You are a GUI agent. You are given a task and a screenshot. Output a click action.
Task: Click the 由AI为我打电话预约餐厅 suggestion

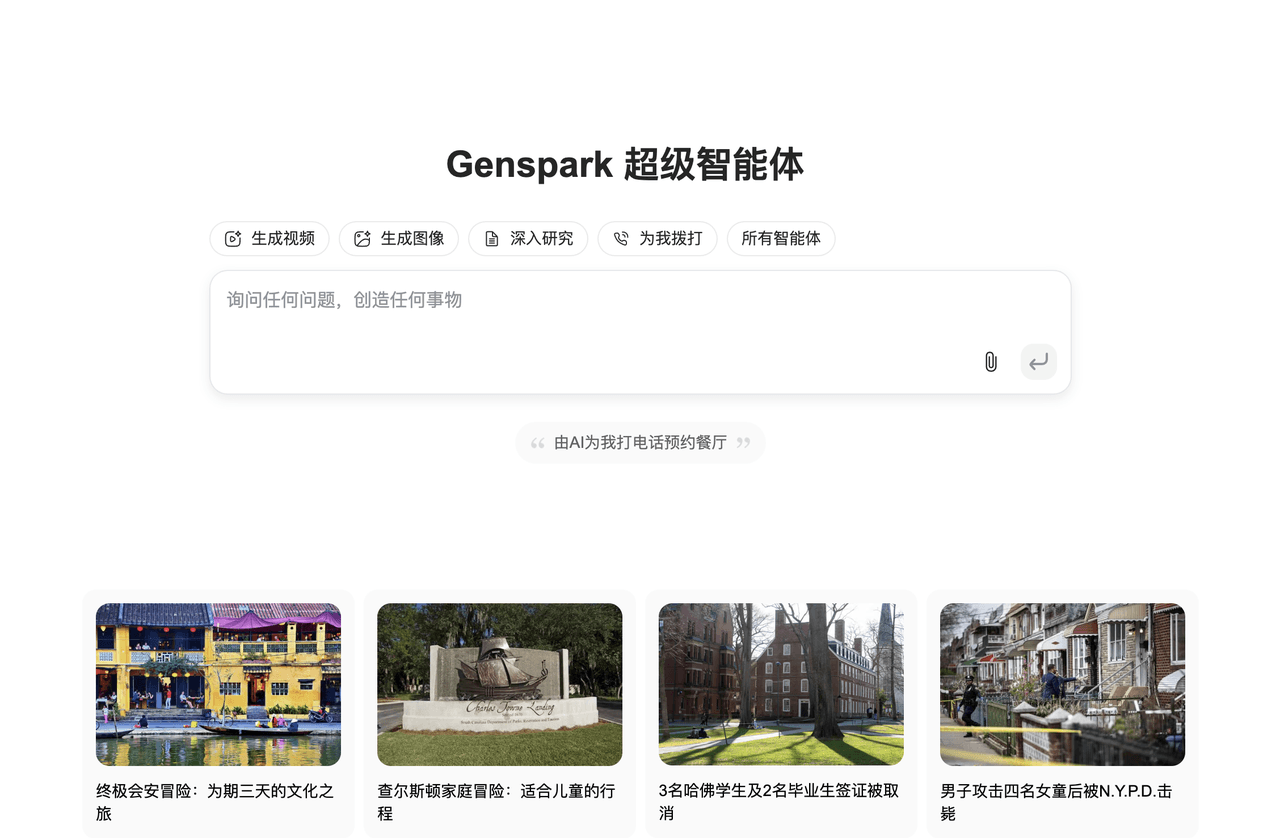(640, 443)
